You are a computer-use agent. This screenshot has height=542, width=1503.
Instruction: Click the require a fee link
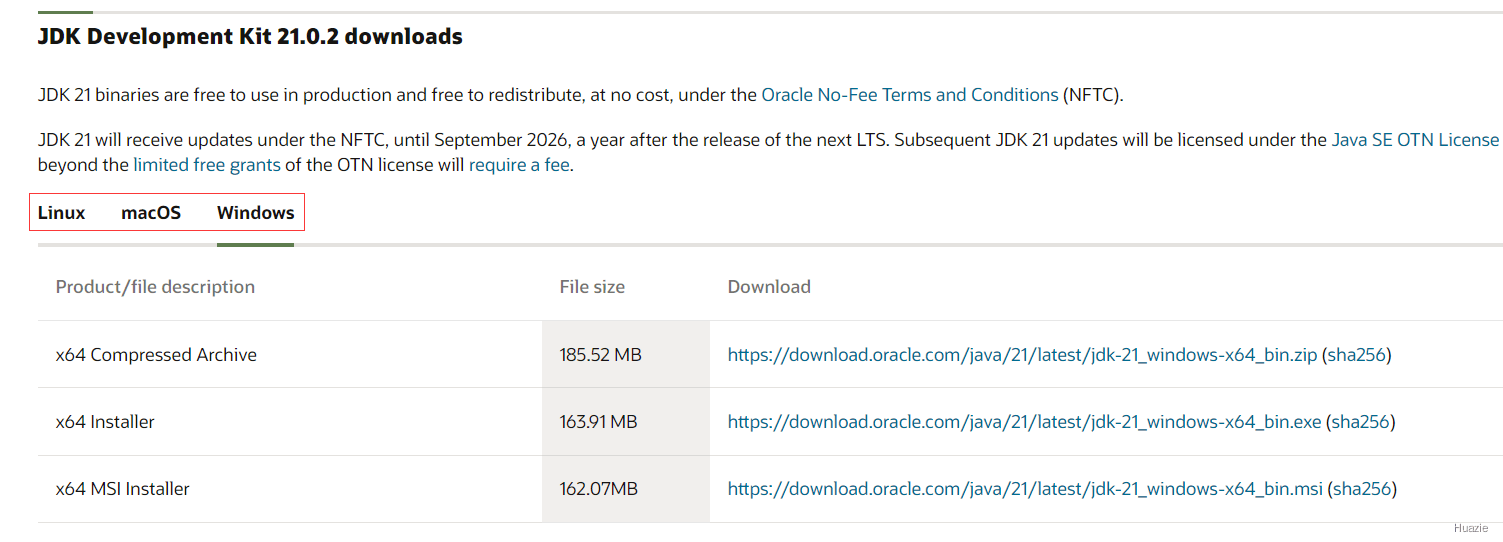pyautogui.click(x=519, y=165)
